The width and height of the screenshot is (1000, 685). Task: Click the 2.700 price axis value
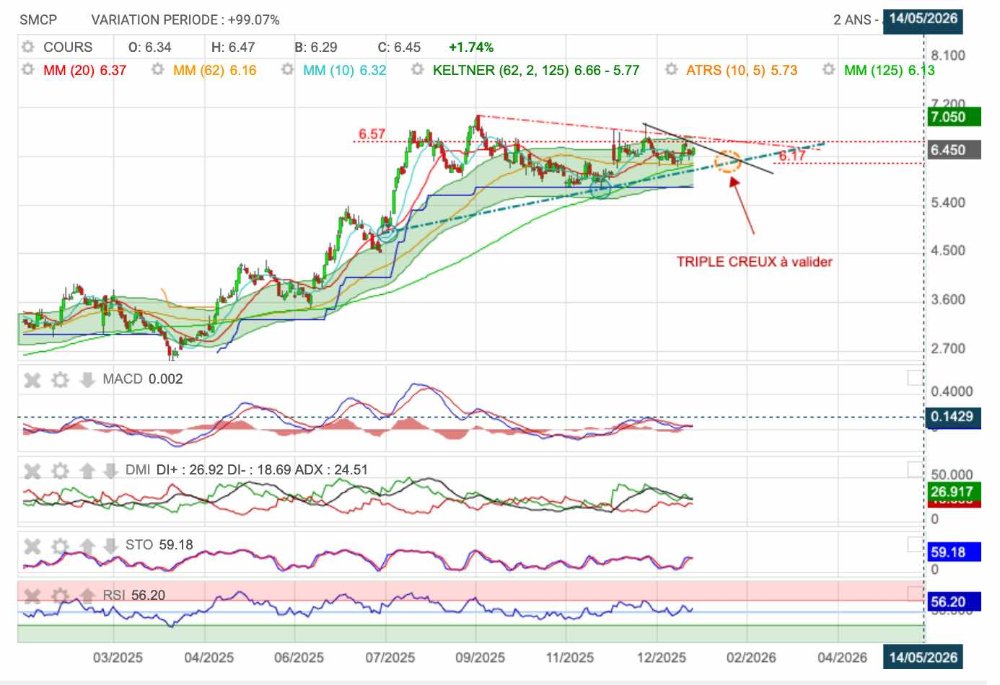click(x=948, y=349)
